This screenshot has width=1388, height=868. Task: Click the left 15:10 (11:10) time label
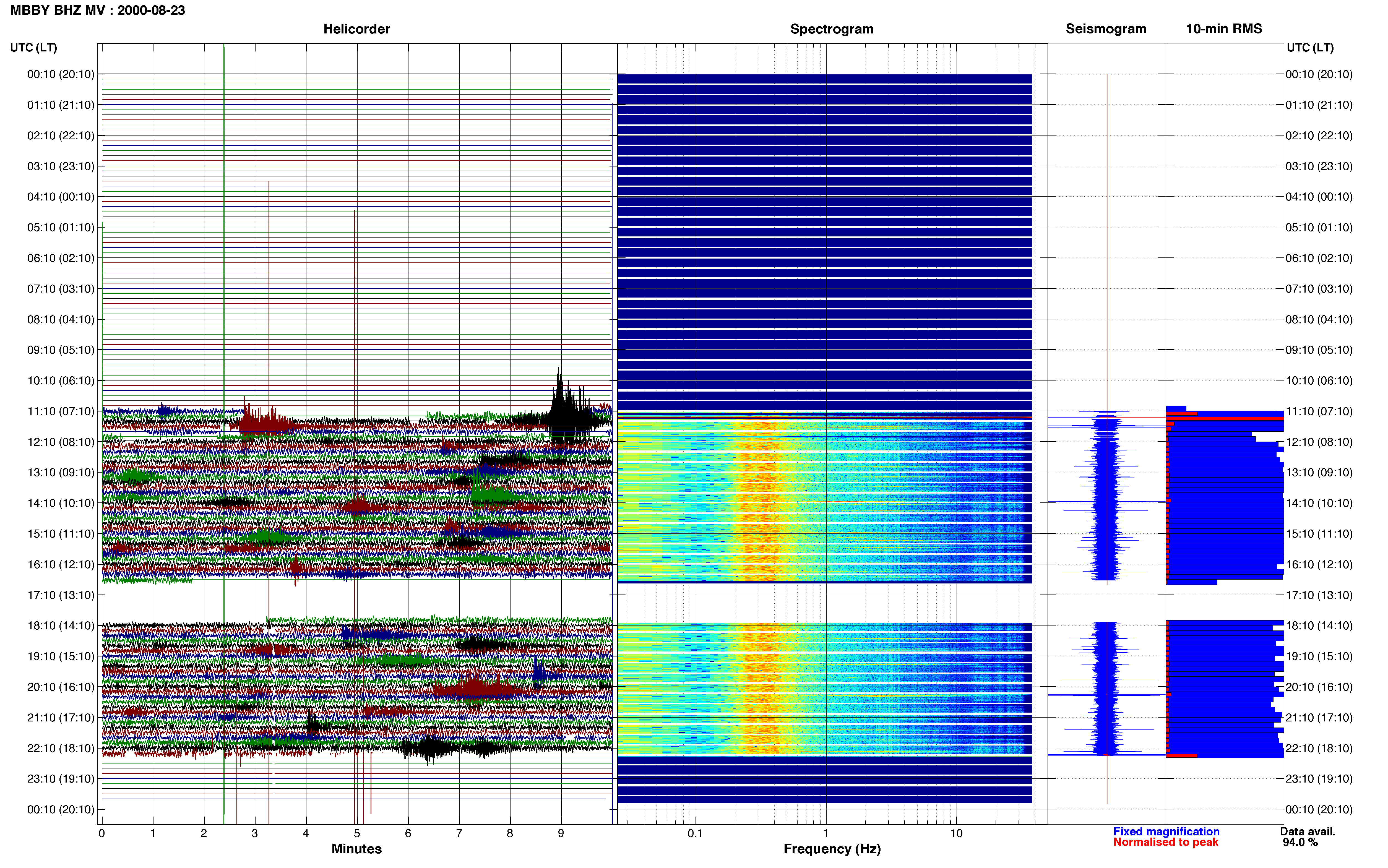(x=61, y=534)
